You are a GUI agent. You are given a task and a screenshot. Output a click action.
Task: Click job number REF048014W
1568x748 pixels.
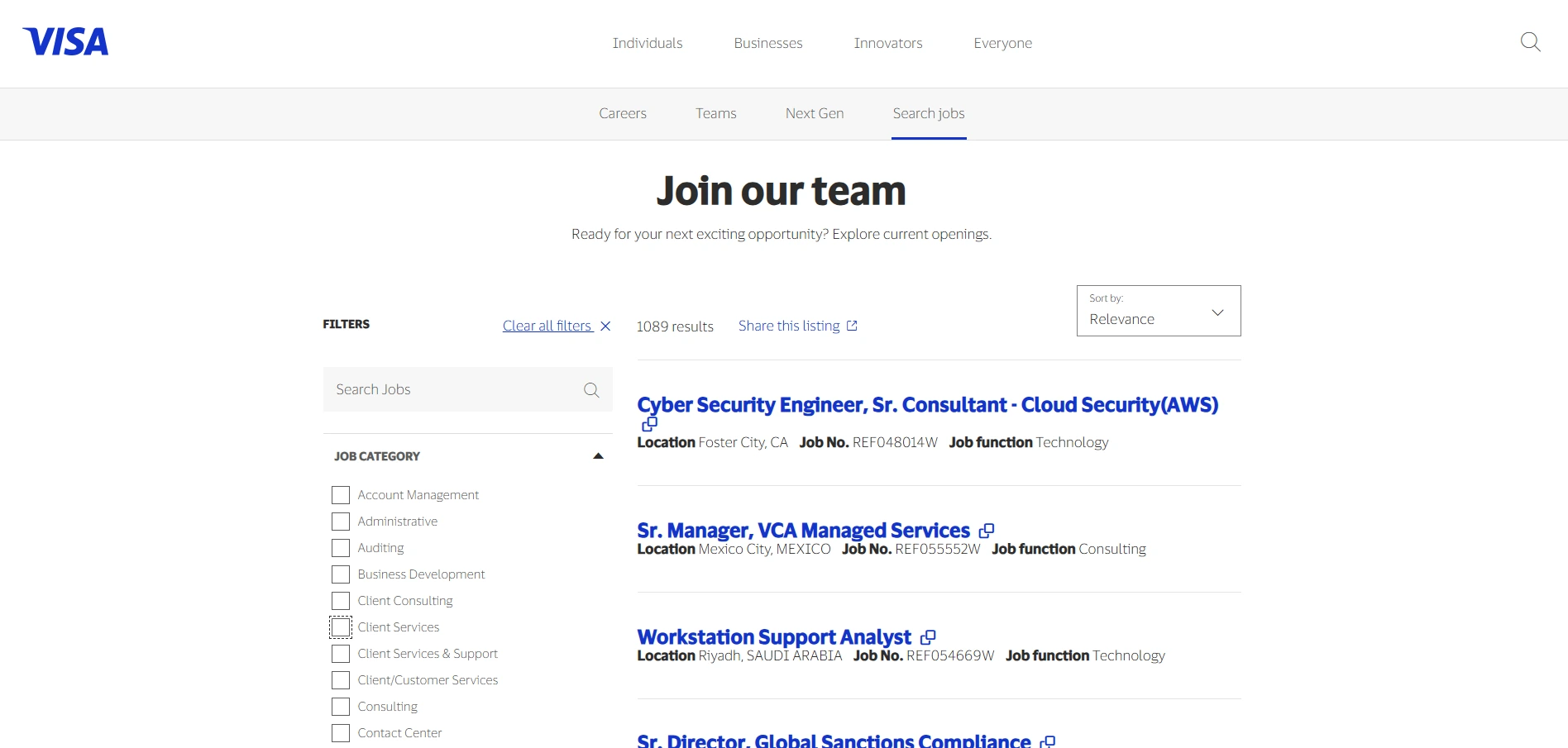point(895,442)
